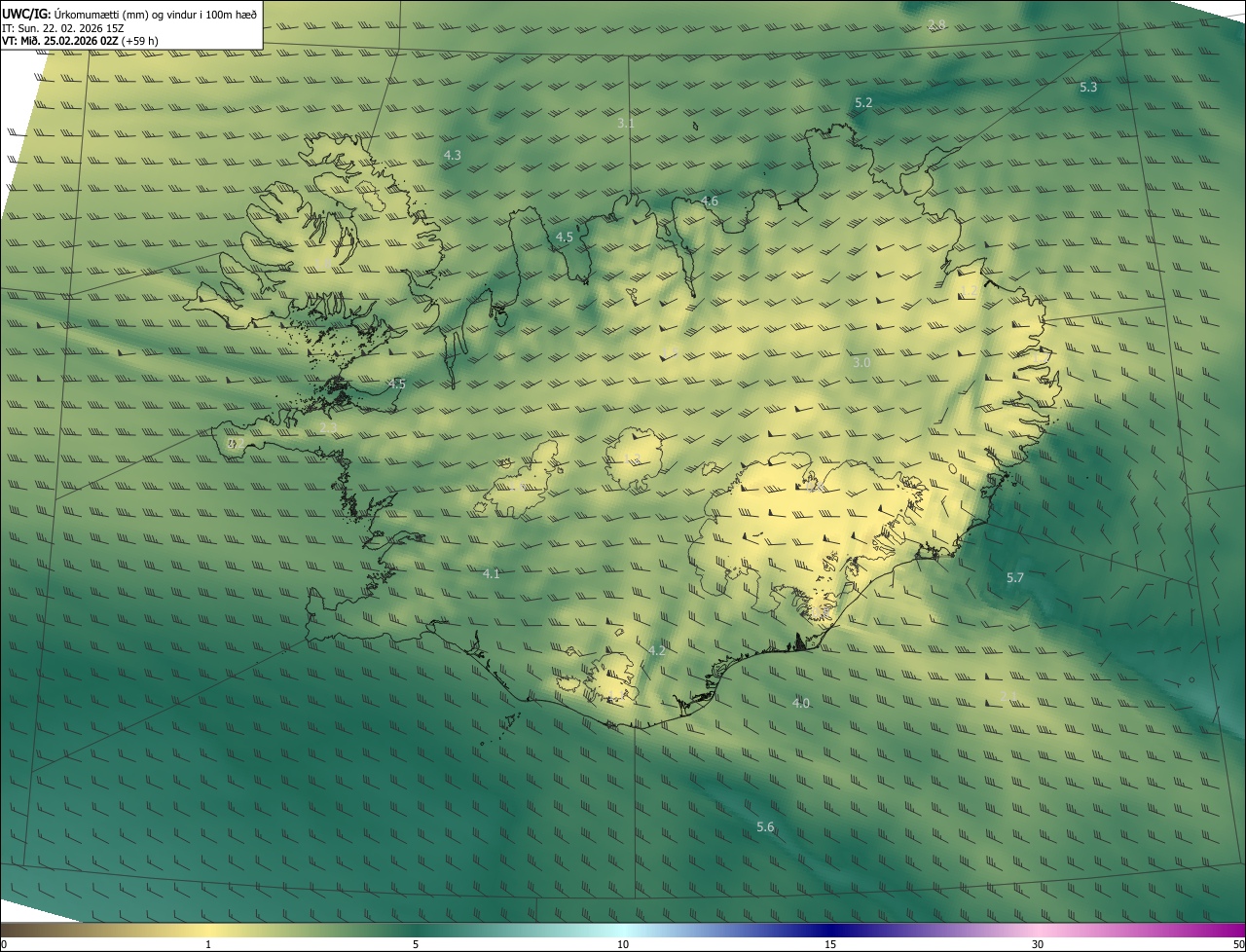The height and width of the screenshot is (952, 1246).
Task: Click the color scale tick label 0
Action: coord(4,944)
